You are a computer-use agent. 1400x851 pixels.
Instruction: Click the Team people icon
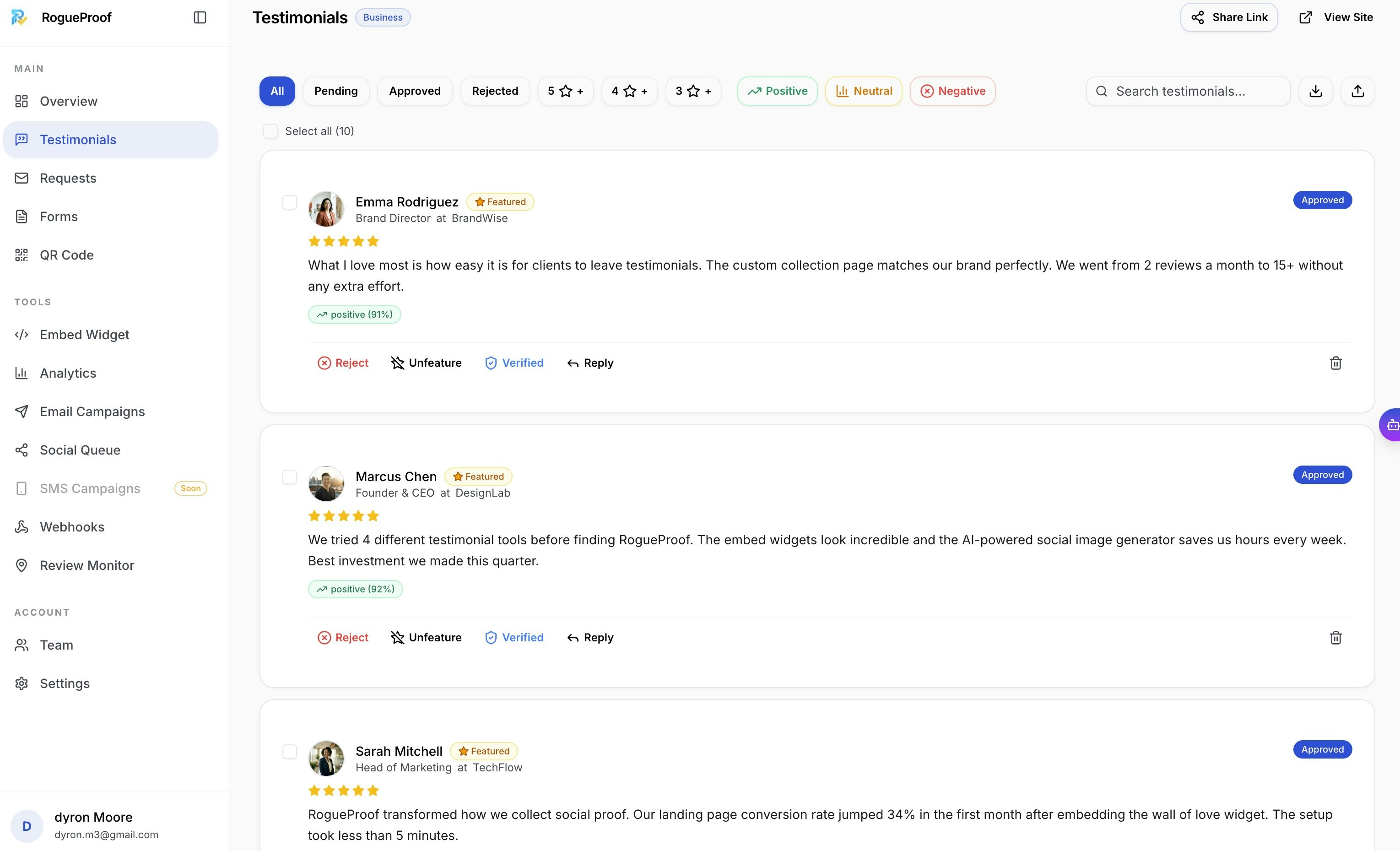click(x=22, y=645)
